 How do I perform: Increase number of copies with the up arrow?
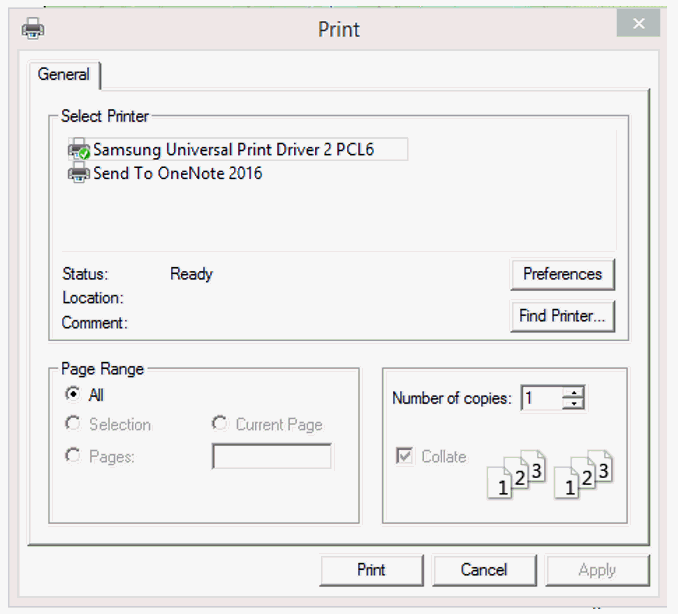click(x=573, y=392)
